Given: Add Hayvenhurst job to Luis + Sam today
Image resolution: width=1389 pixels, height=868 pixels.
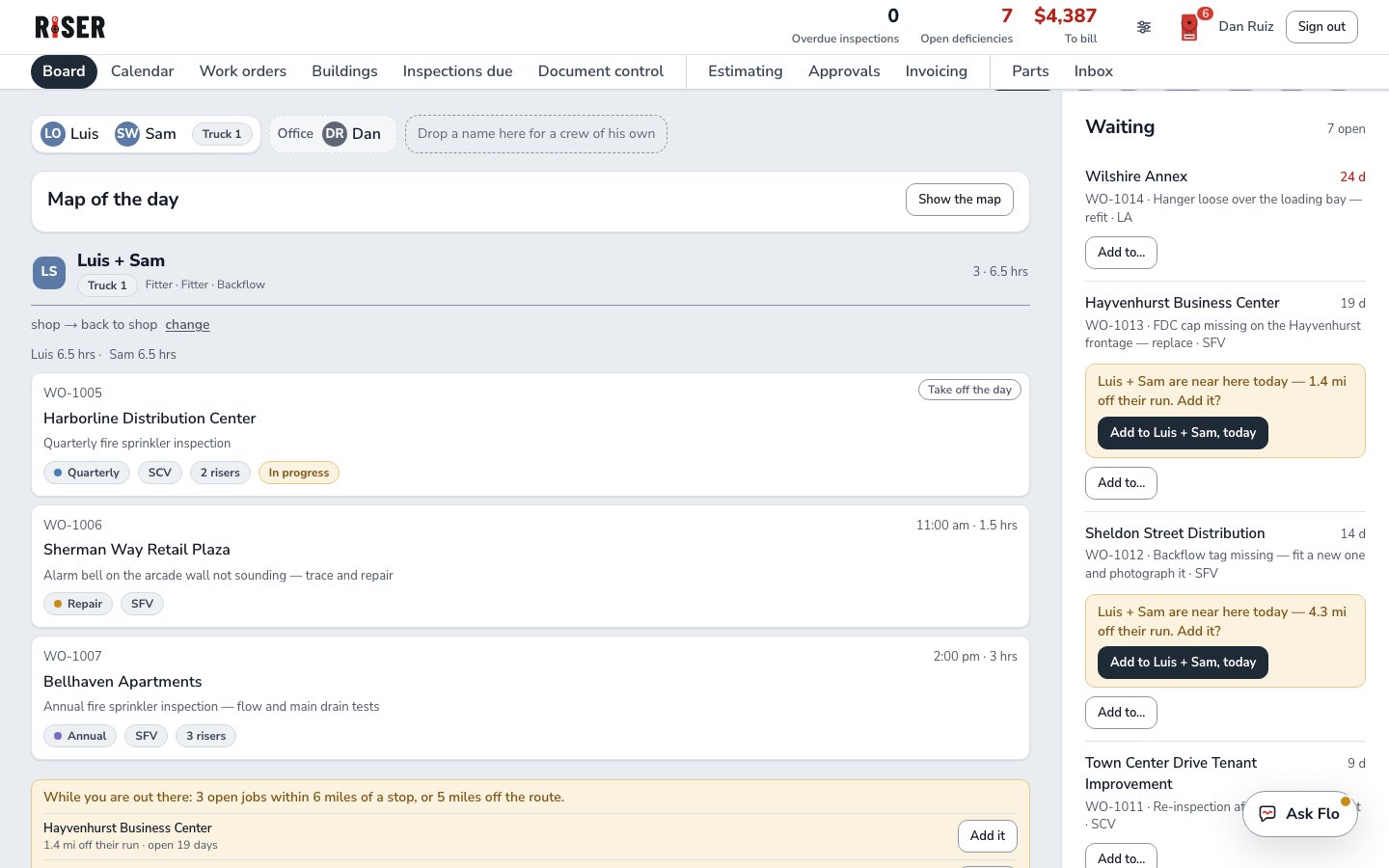Looking at the screenshot, I should pyautogui.click(x=1183, y=433).
